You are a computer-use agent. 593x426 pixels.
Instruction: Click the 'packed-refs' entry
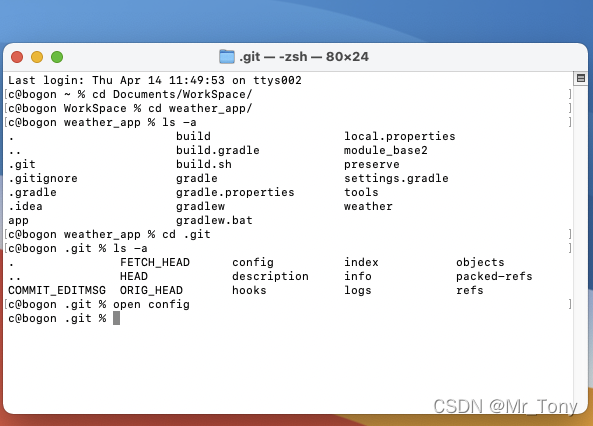point(494,276)
